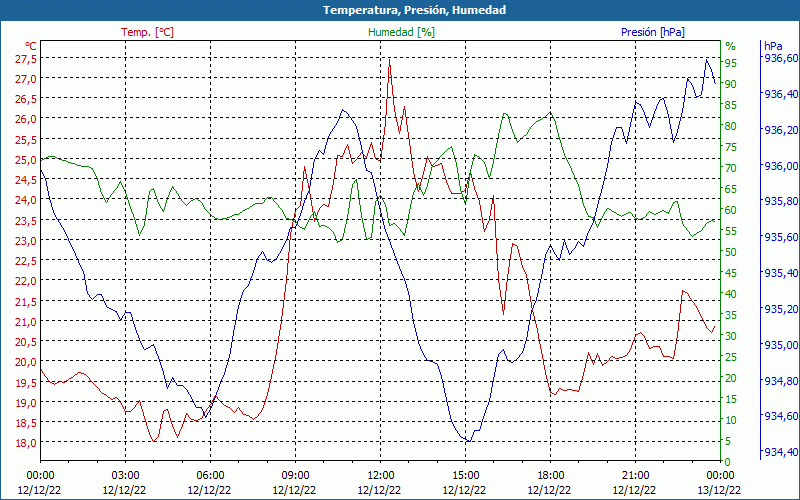800x500 pixels.
Task: Click the '09:00' time axis label
Action: [295, 476]
